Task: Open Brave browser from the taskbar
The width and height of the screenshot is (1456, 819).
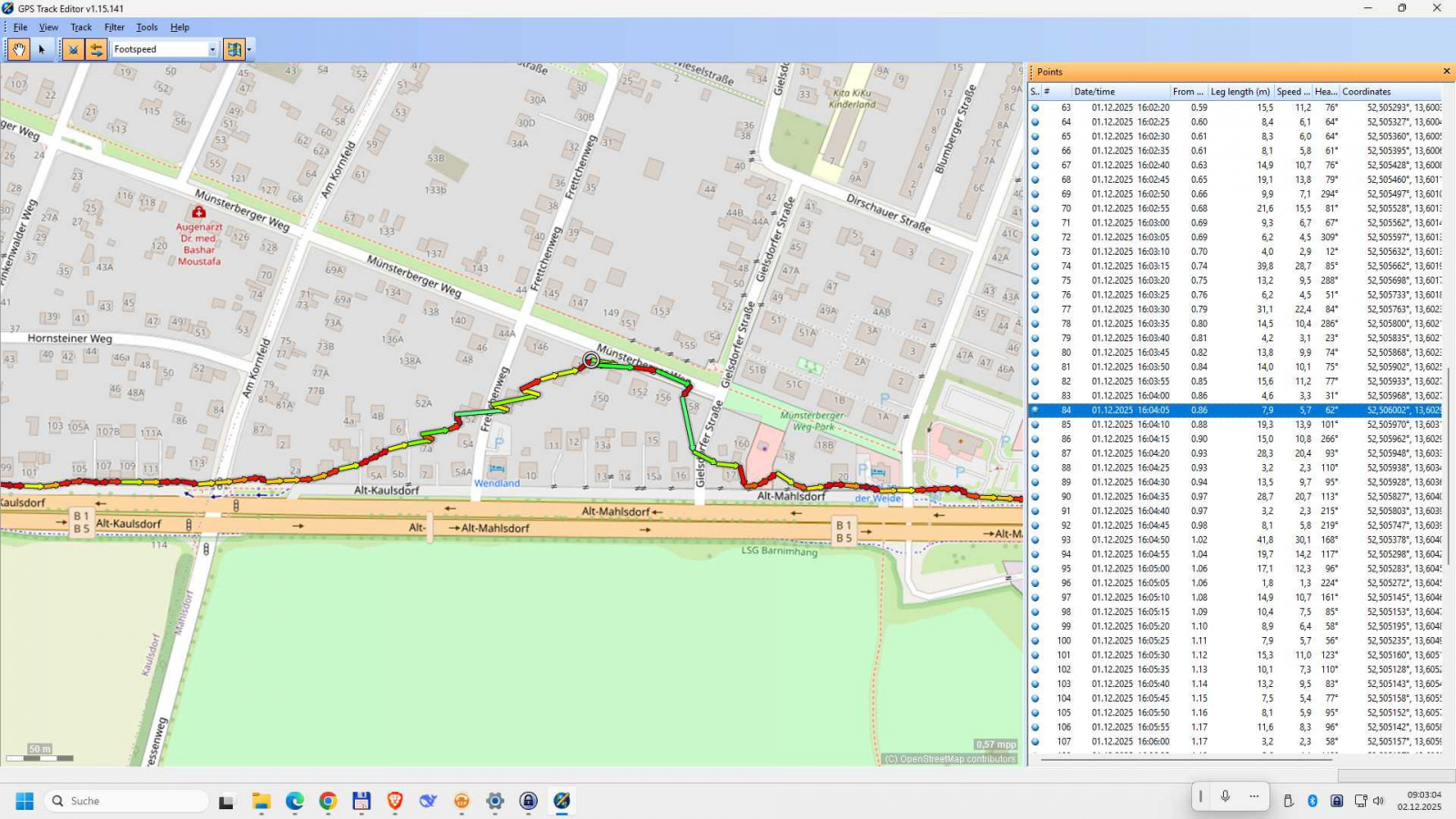Action: tap(395, 801)
